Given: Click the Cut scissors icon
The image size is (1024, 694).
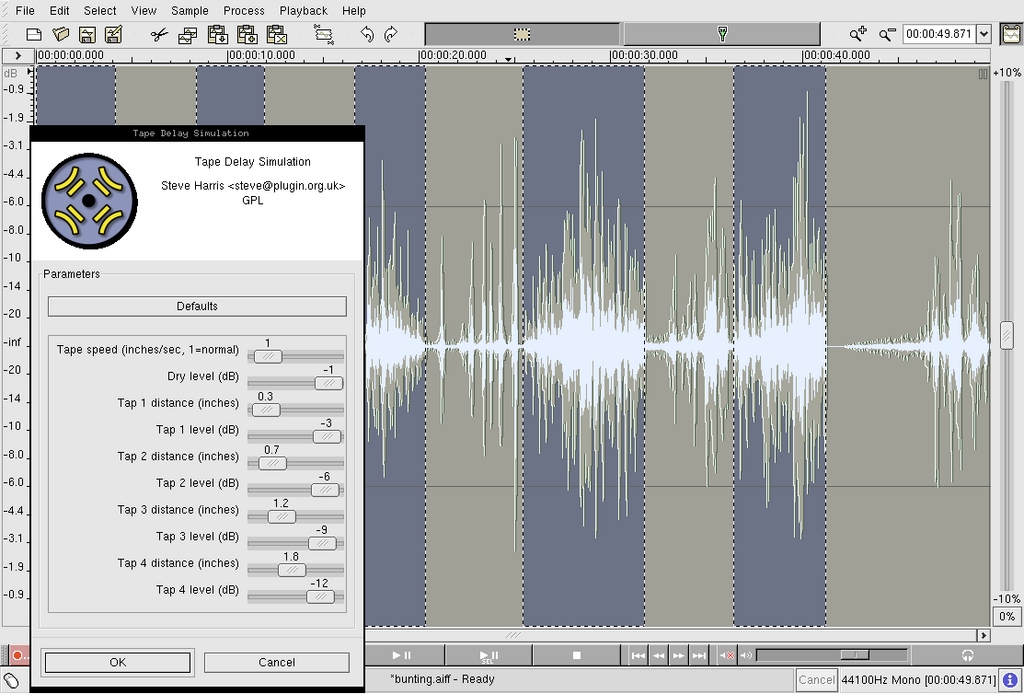Looking at the screenshot, I should pos(159,34).
